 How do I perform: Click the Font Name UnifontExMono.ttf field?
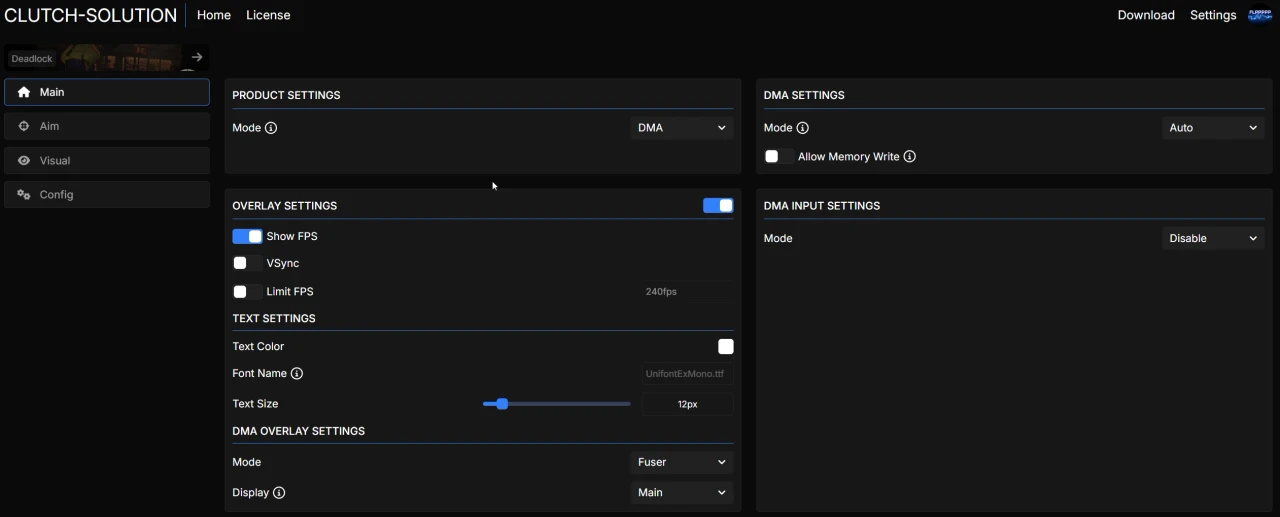point(687,374)
